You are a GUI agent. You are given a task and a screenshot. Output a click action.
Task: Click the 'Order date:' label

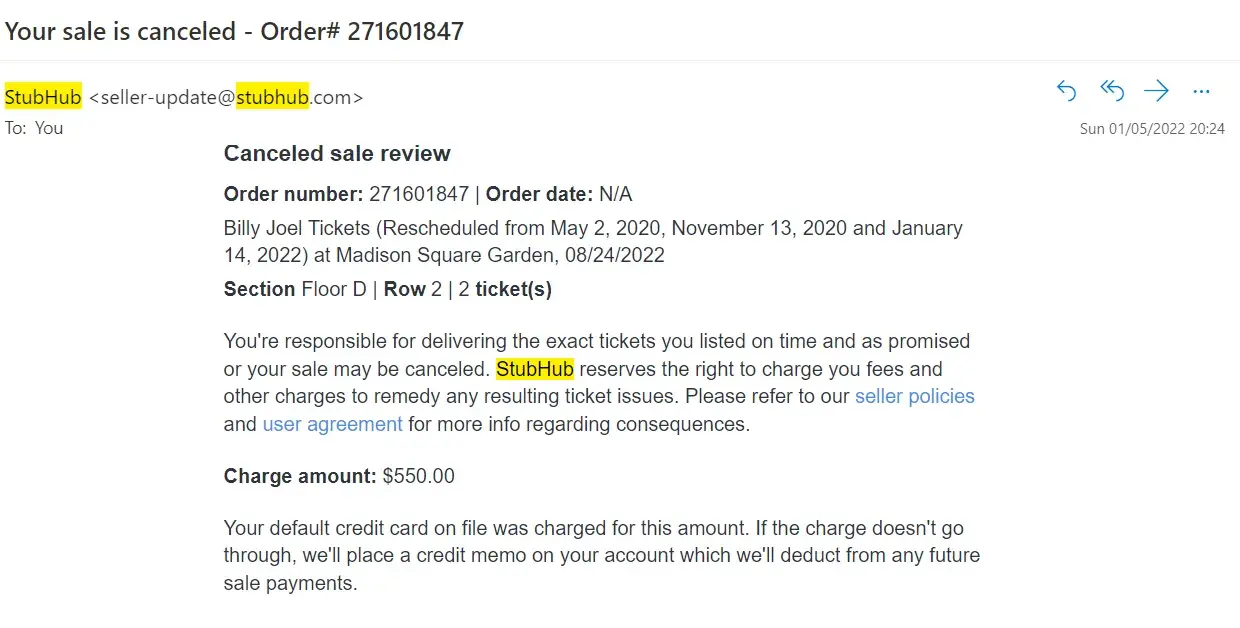539,194
